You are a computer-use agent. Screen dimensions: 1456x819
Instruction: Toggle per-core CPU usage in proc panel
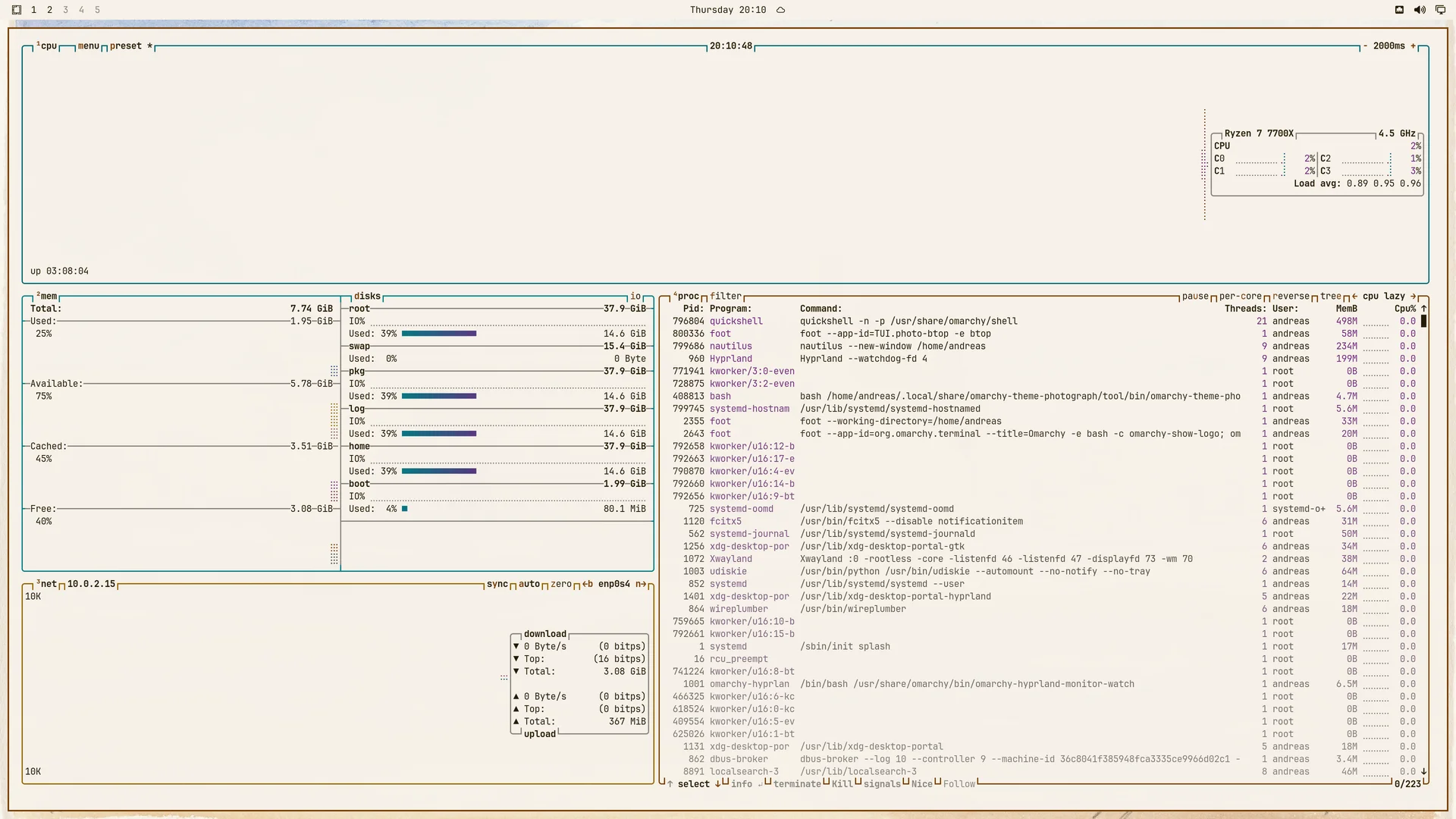1240,297
